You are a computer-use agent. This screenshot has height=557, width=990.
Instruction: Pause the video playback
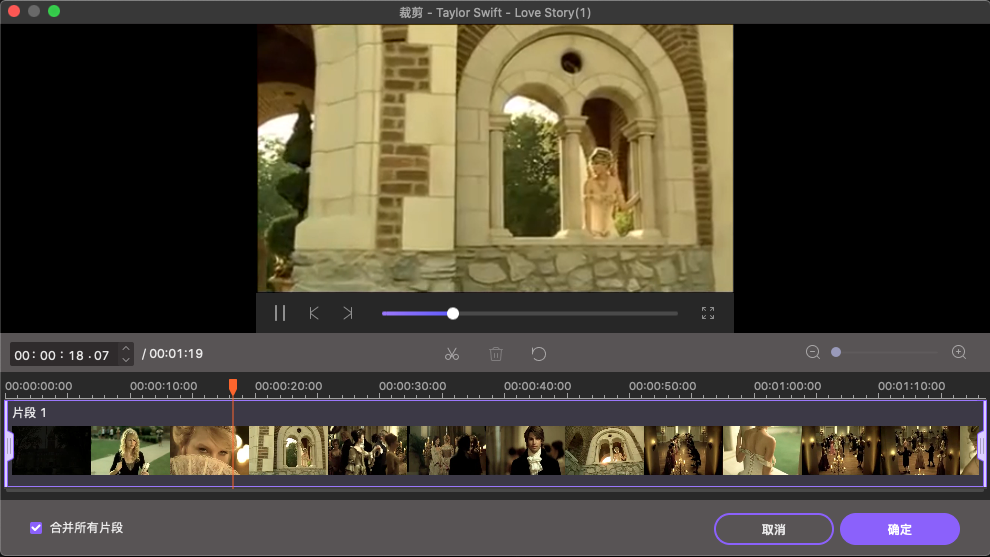tap(280, 313)
